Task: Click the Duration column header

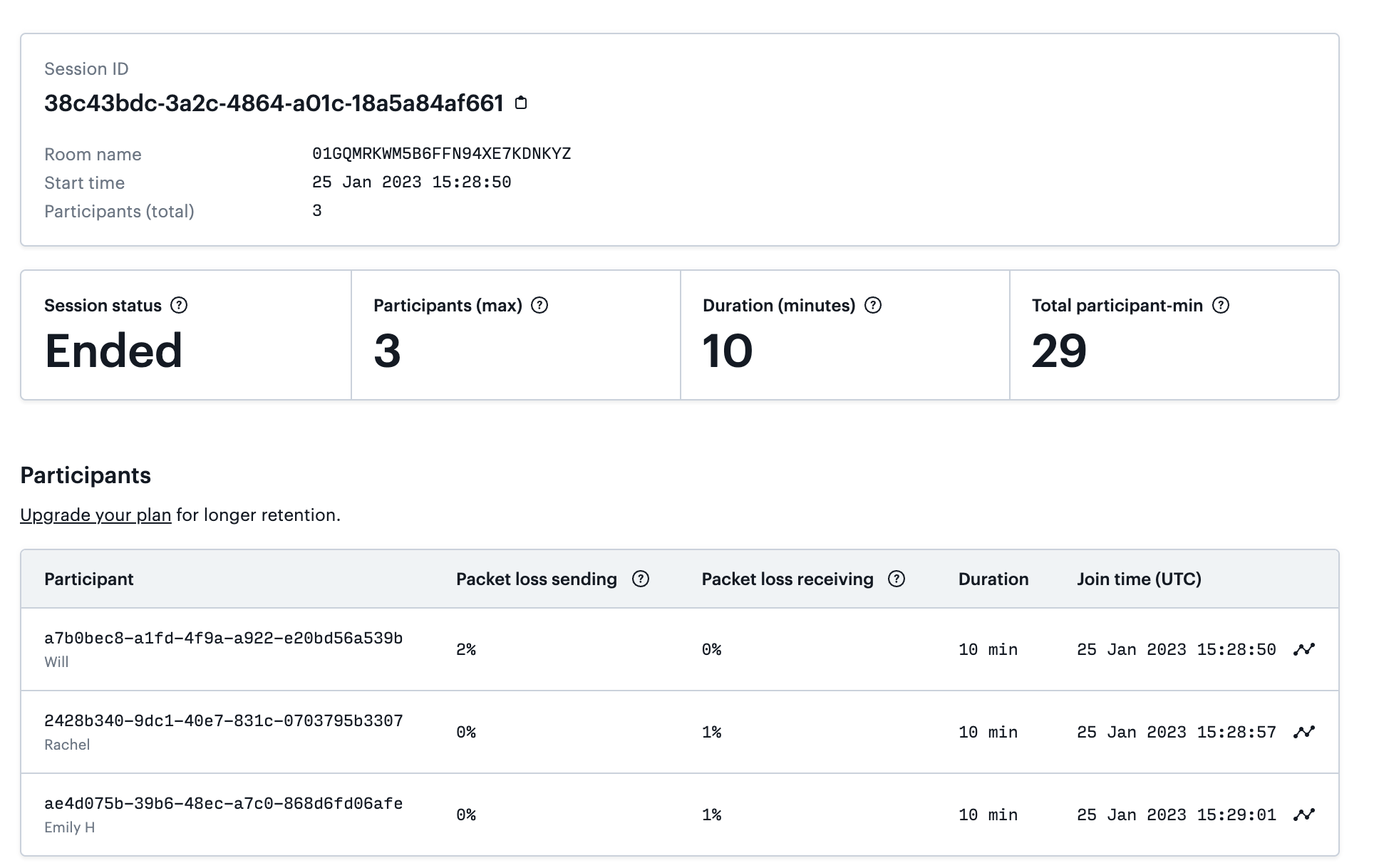Action: coord(993,579)
